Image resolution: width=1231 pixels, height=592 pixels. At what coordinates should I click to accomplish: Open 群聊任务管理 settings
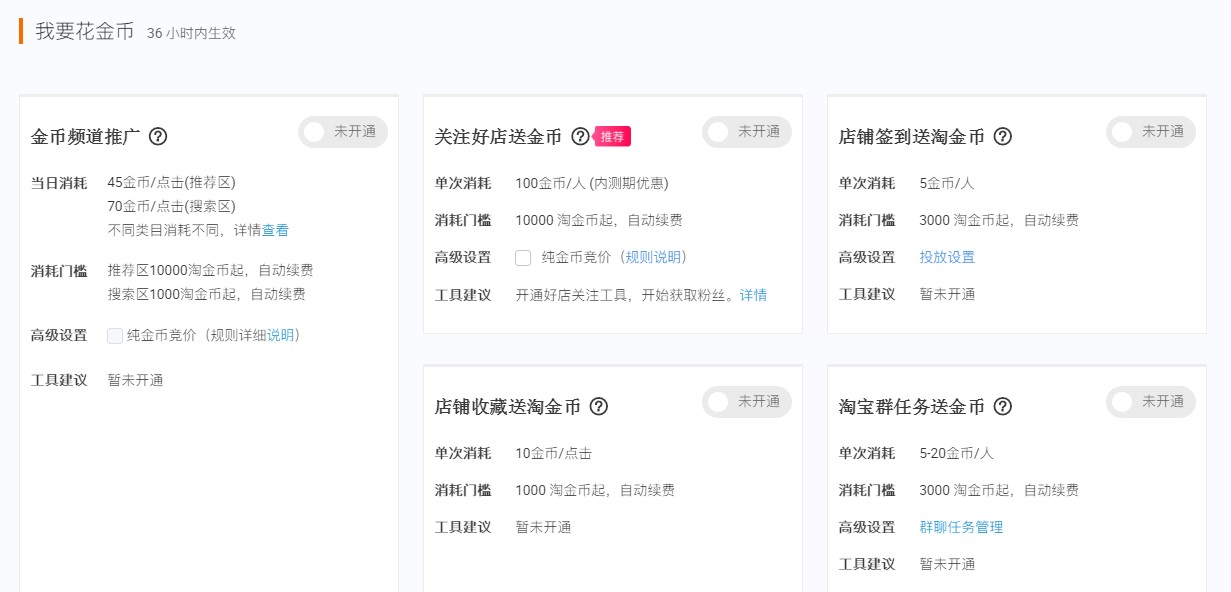click(961, 526)
